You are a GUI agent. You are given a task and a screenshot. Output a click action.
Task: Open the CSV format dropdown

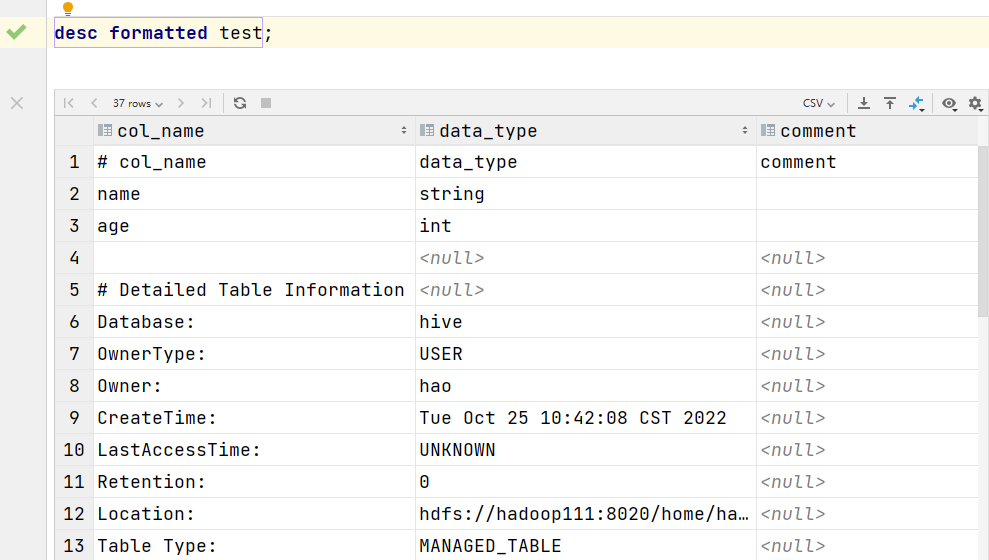coord(819,103)
